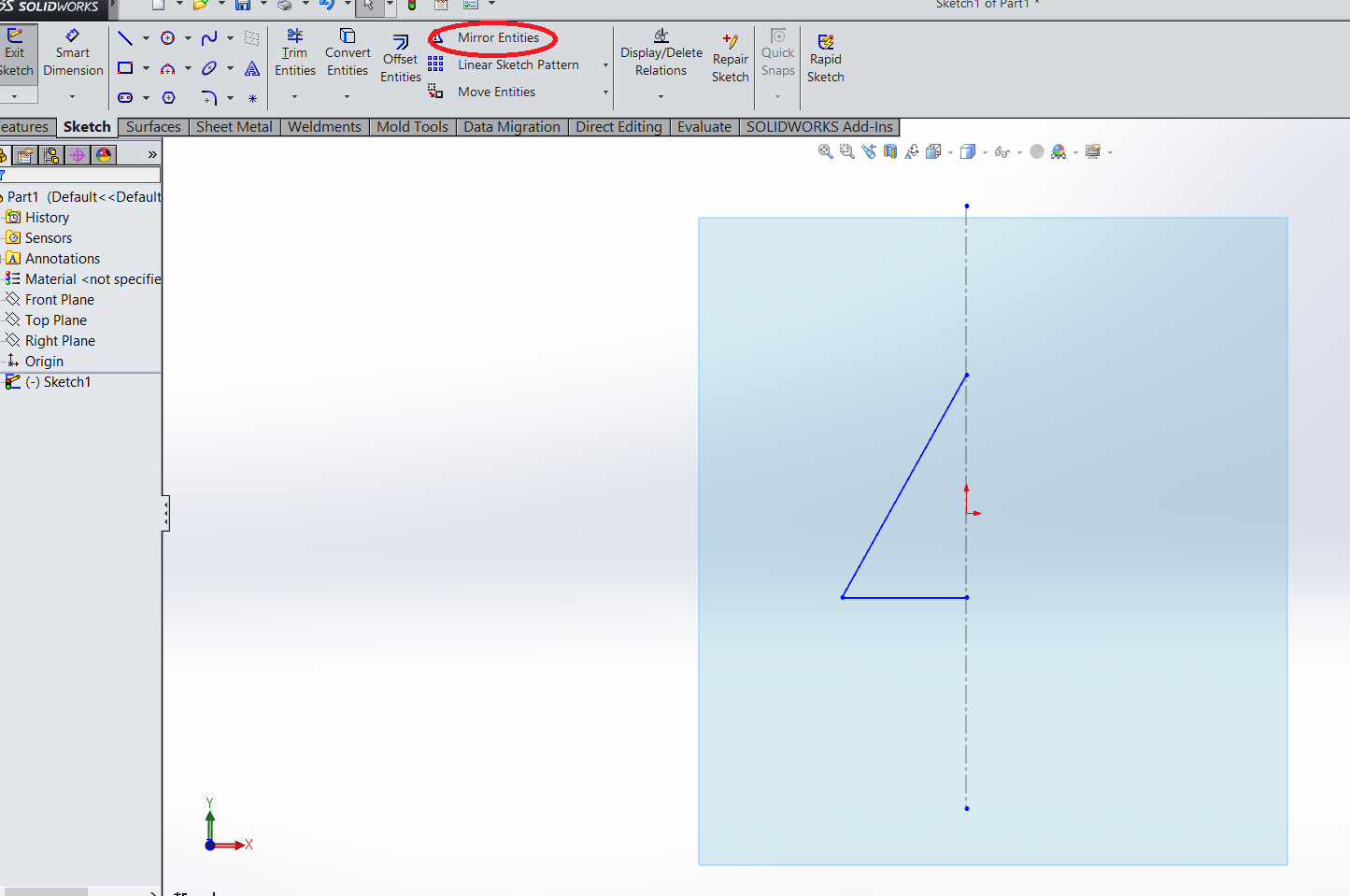Click the Convert Entities tool

tap(347, 53)
